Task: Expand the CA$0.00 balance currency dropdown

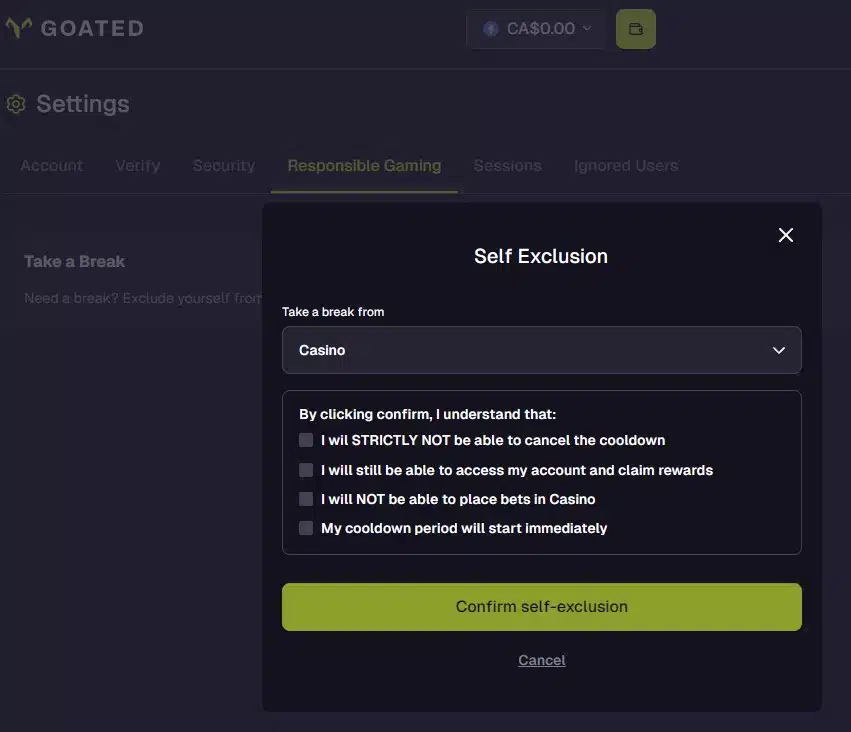Action: click(x=588, y=29)
